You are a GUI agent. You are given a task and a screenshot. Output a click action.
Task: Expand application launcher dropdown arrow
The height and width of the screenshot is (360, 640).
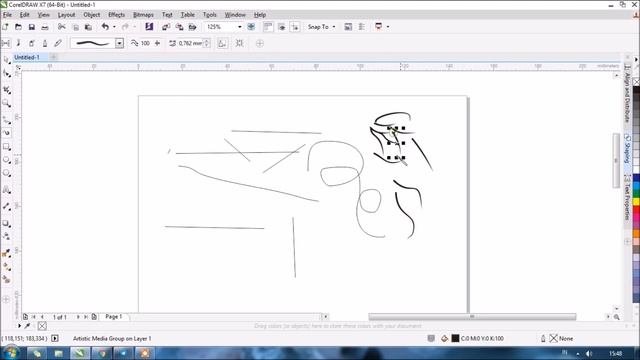(388, 27)
